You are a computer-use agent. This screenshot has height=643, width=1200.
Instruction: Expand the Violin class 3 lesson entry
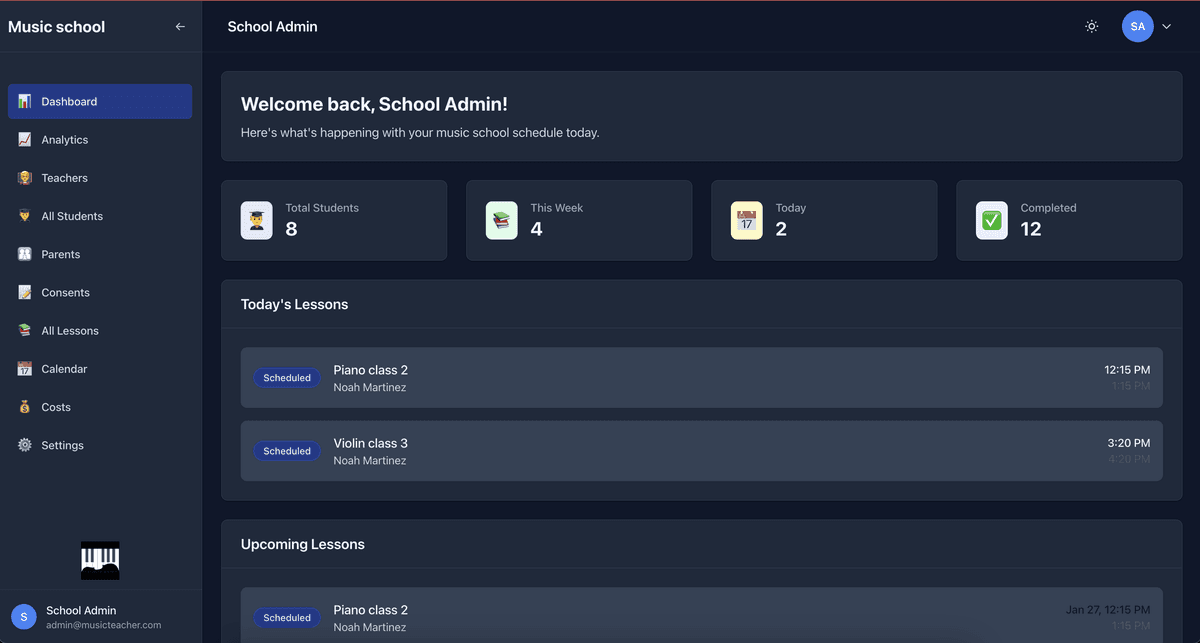pyautogui.click(x=700, y=450)
